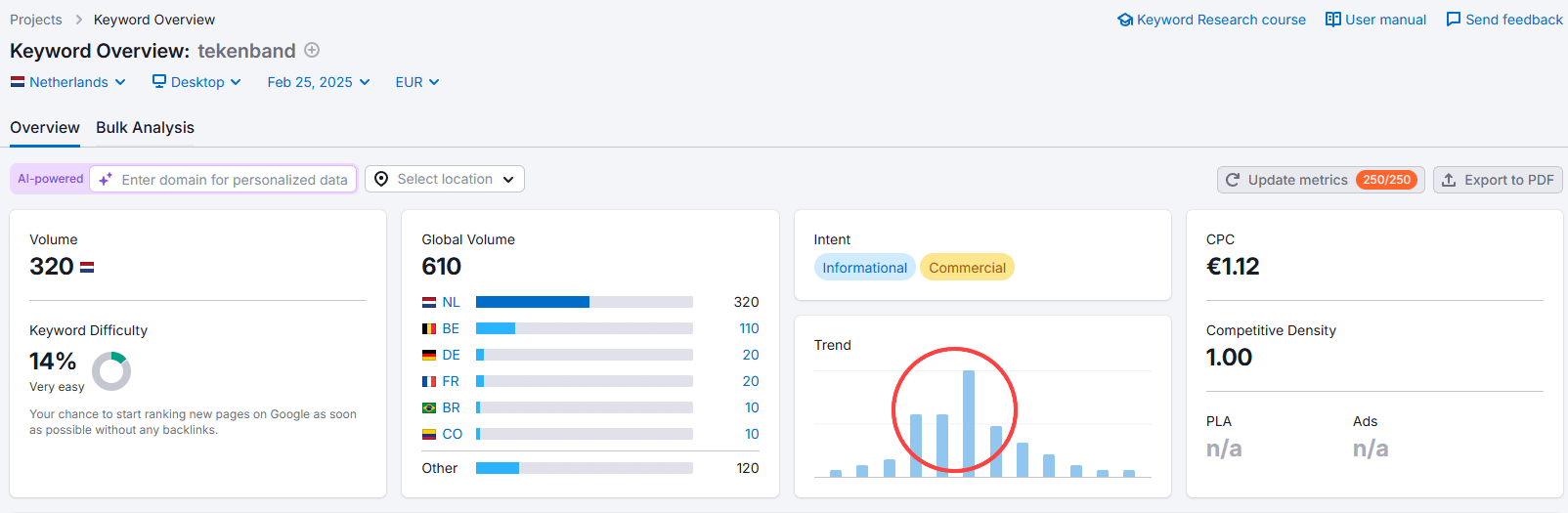This screenshot has width=1568, height=513.
Task: Click the export upload icon
Action: point(1449,180)
